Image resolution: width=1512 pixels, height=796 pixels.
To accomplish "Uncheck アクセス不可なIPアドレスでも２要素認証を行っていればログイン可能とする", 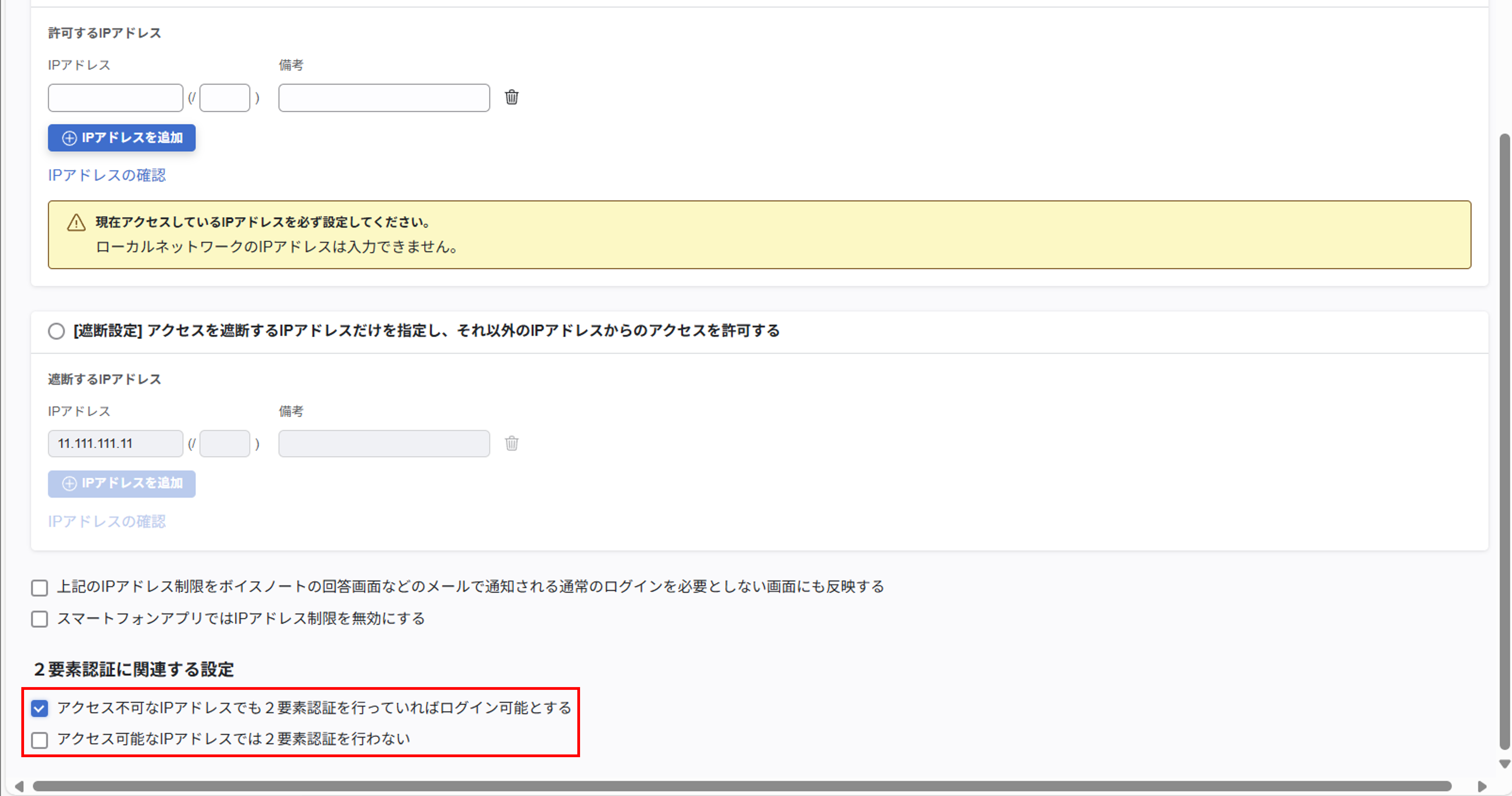I will pos(39,708).
